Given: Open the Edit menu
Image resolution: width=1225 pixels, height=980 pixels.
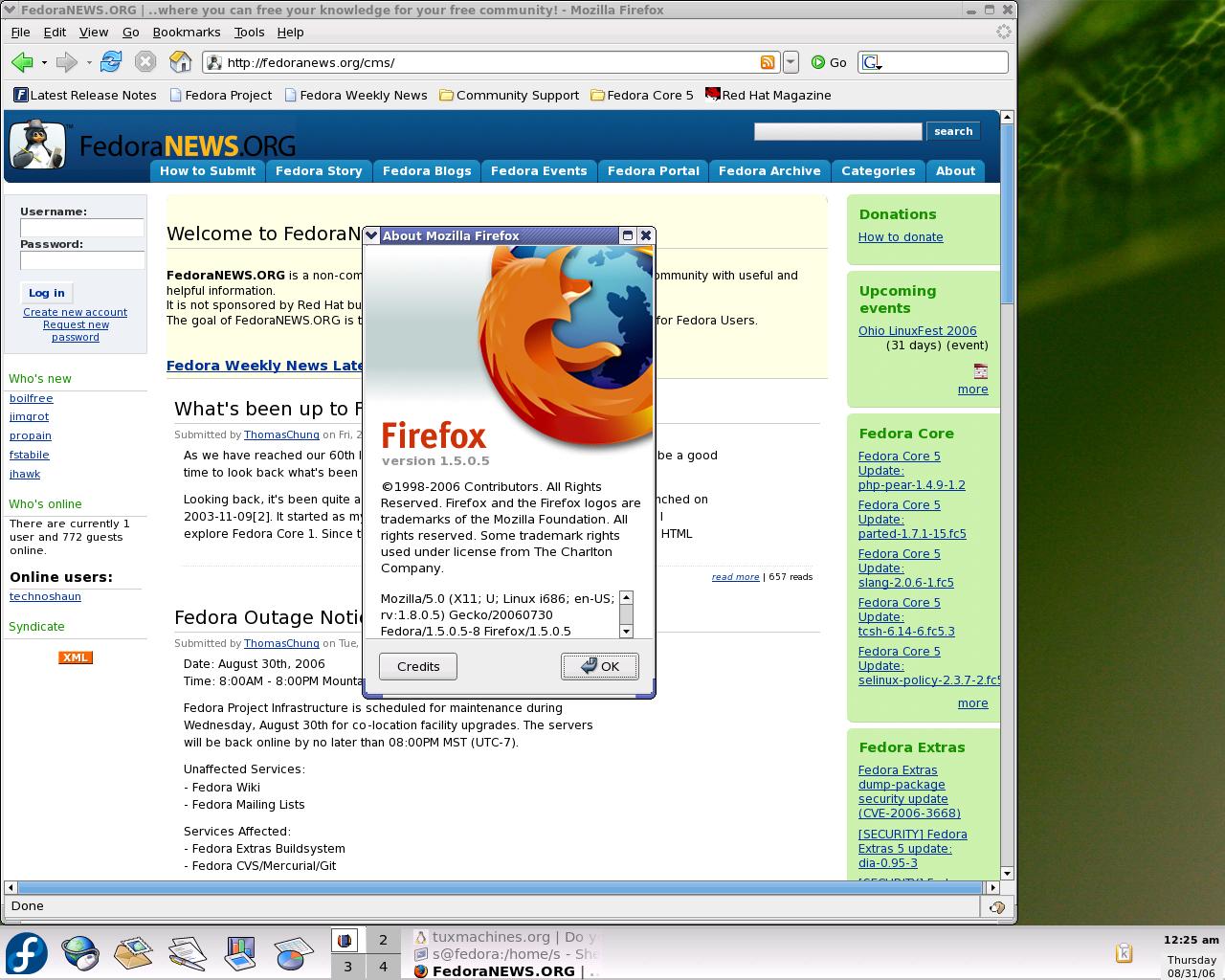Looking at the screenshot, I should 55,32.
